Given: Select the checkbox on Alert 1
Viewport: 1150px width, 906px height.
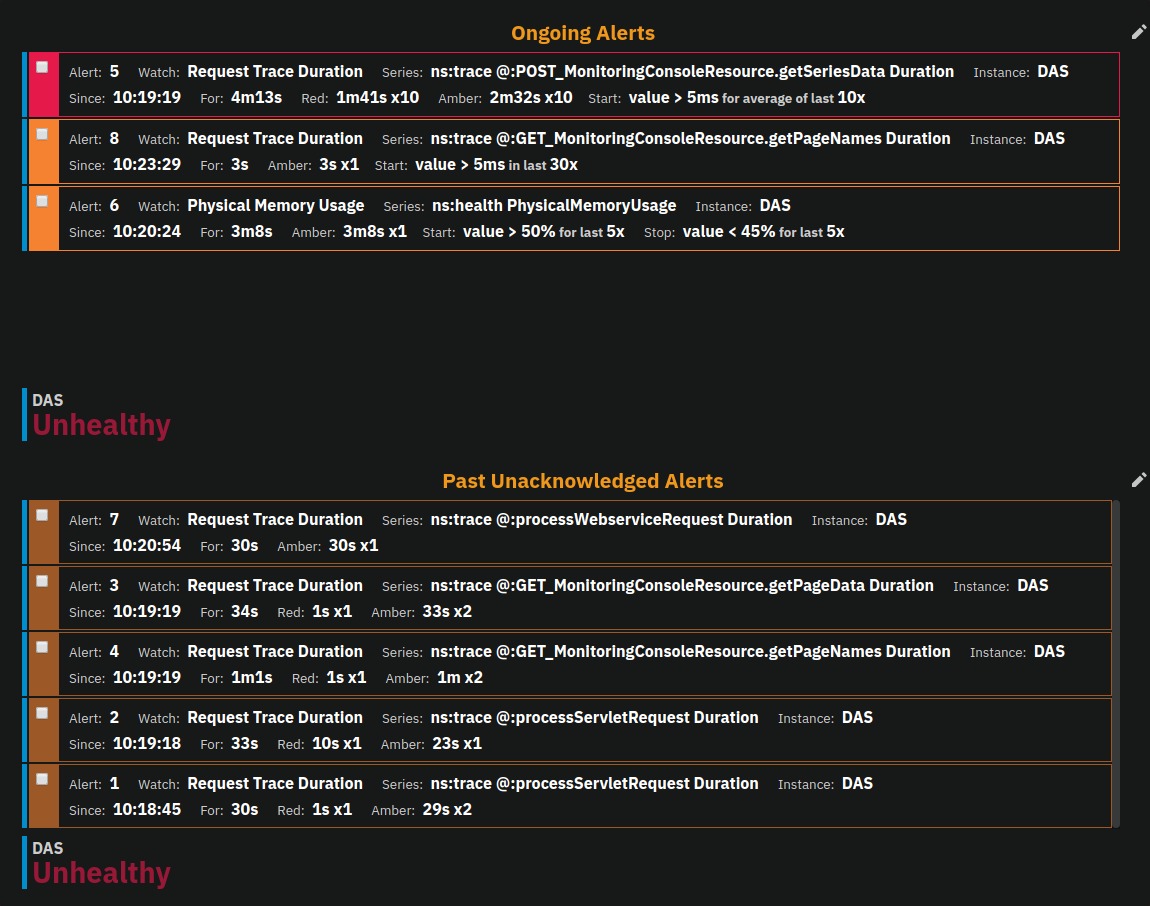Looking at the screenshot, I should coord(41,779).
